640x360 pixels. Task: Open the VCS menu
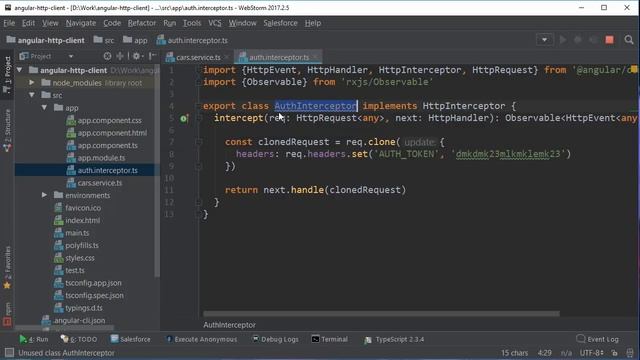coord(215,23)
